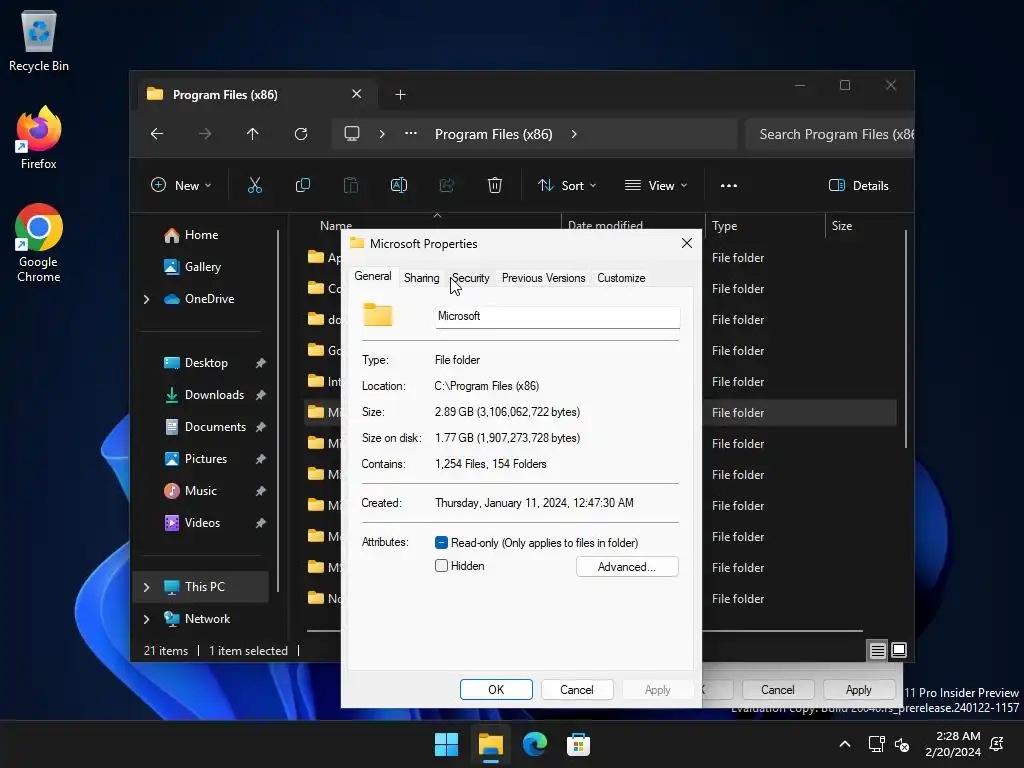
Task: Open Desktop quick access folder
Action: click(206, 363)
